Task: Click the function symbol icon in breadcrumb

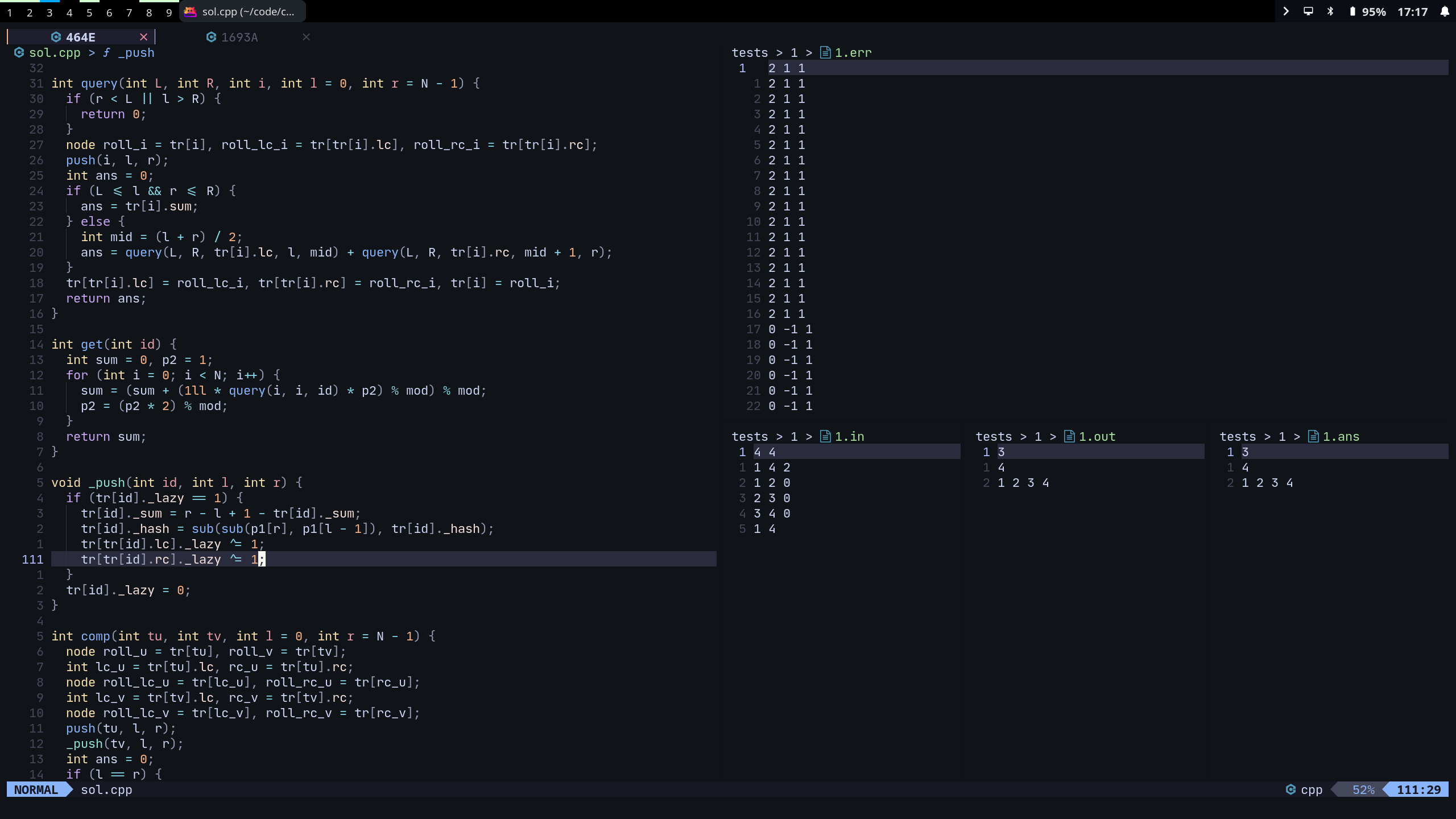Action: [106, 52]
